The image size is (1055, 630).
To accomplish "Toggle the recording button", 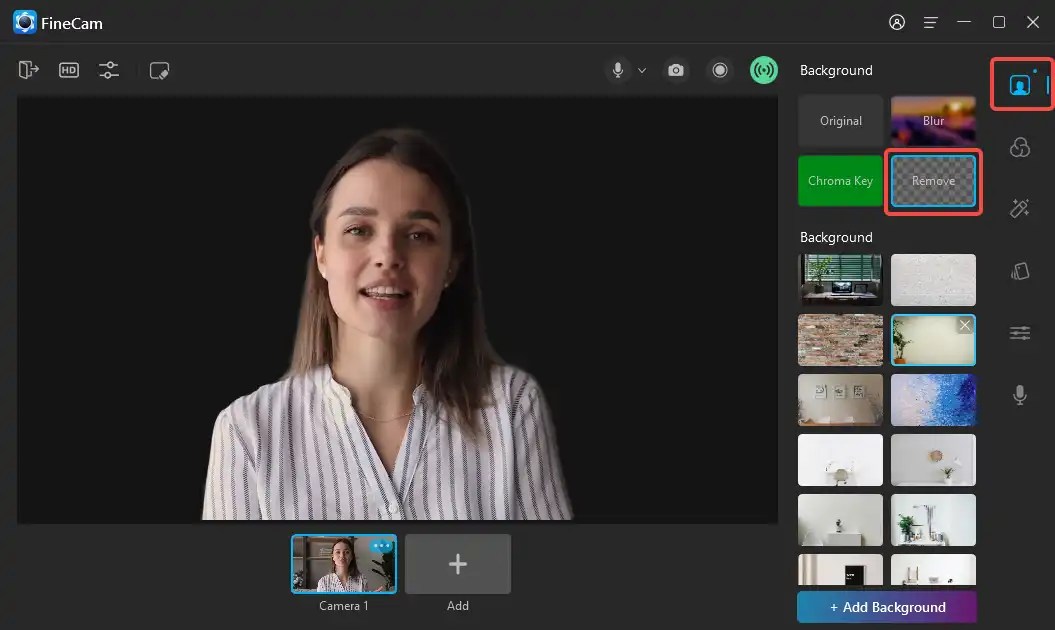I will click(x=720, y=70).
